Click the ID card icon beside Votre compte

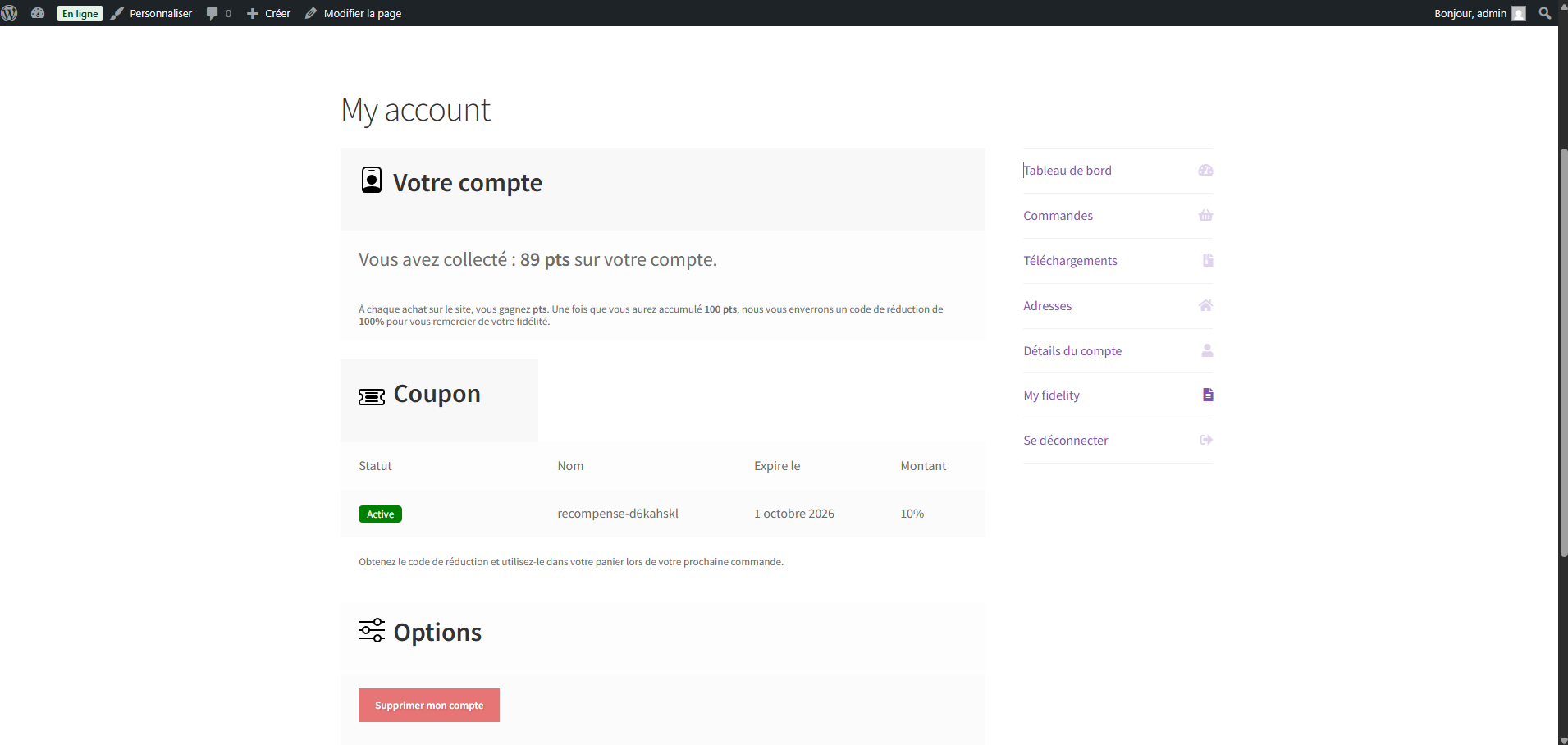[x=371, y=180]
